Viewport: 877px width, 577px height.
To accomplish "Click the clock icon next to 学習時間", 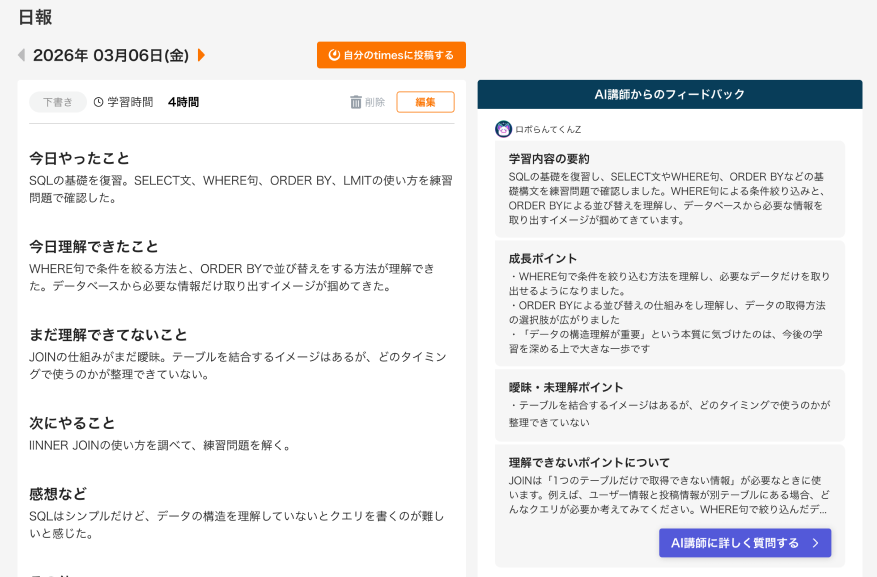I will pyautogui.click(x=96, y=102).
